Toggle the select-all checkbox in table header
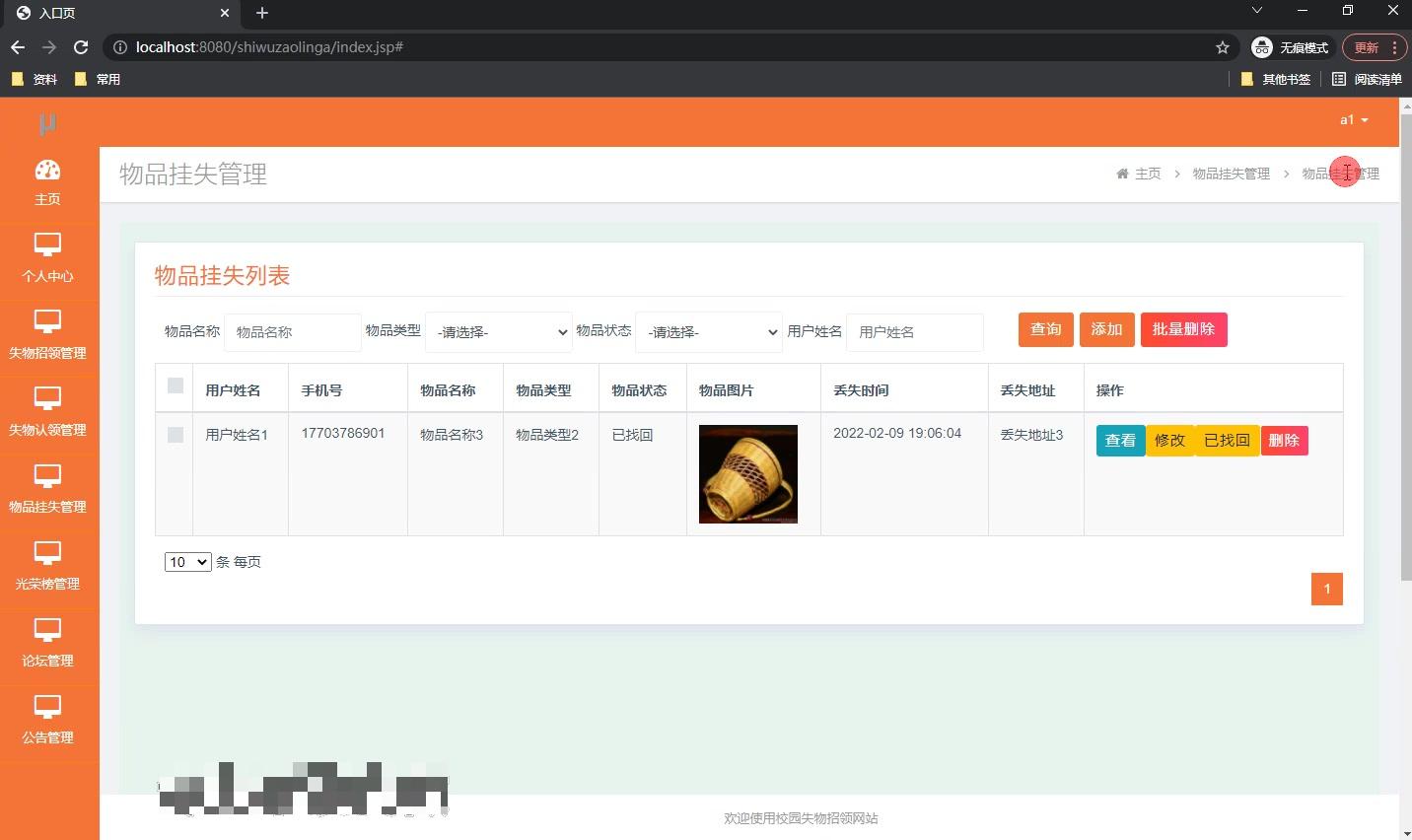This screenshot has height=840, width=1412. pos(176,385)
